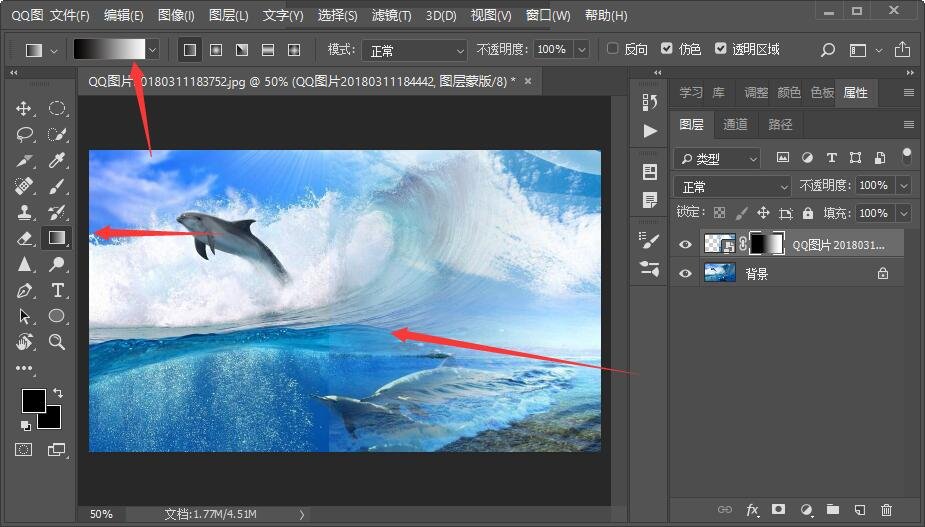Open the gradient picker dropdown arrow
The height and width of the screenshot is (527, 925).
[153, 50]
